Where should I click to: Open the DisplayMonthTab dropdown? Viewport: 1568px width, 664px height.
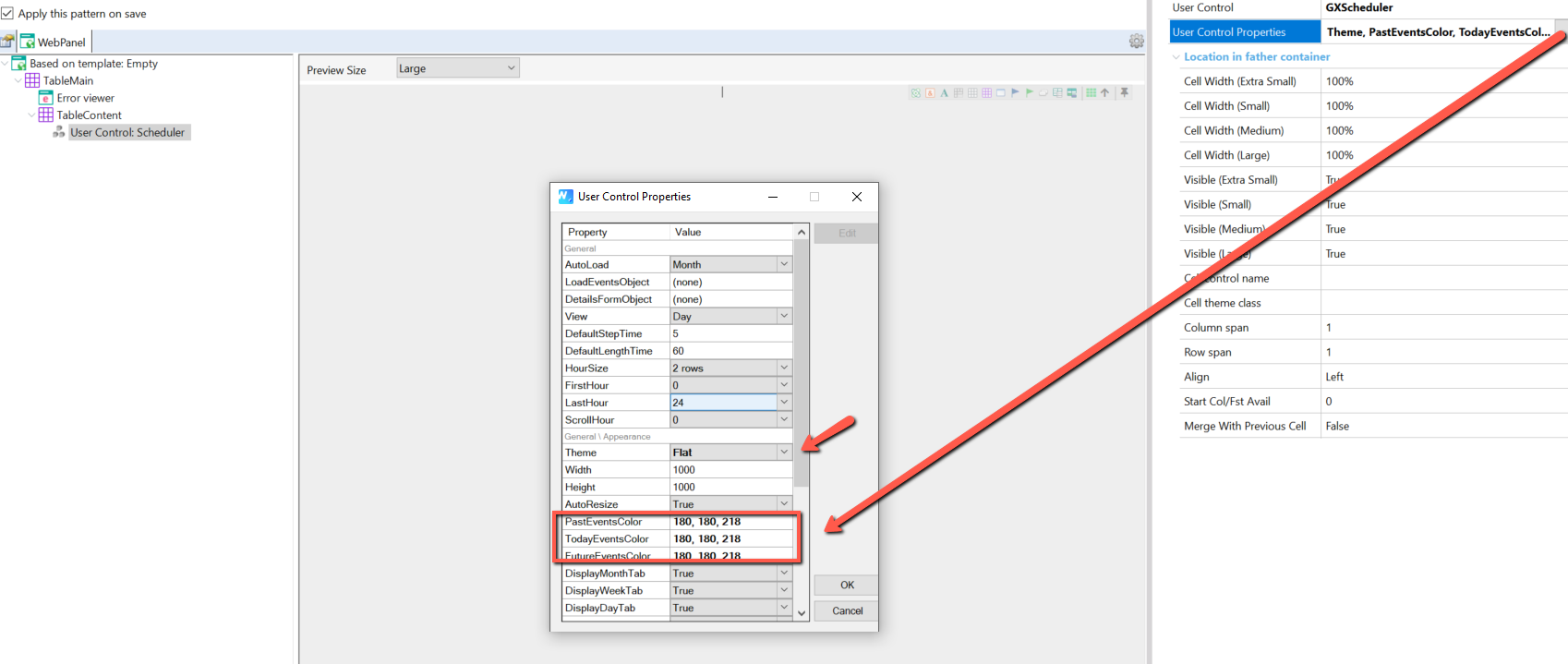pos(783,573)
